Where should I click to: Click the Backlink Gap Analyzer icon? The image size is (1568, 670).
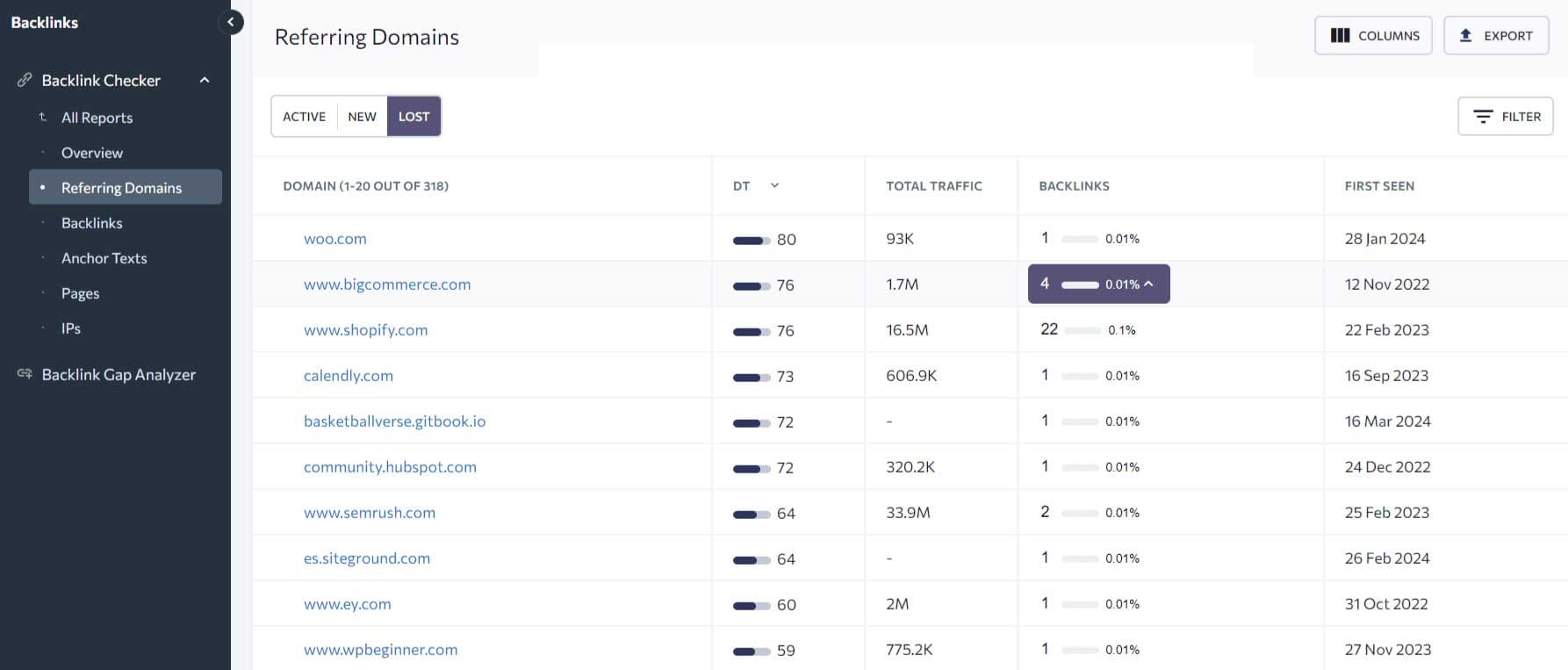25,374
